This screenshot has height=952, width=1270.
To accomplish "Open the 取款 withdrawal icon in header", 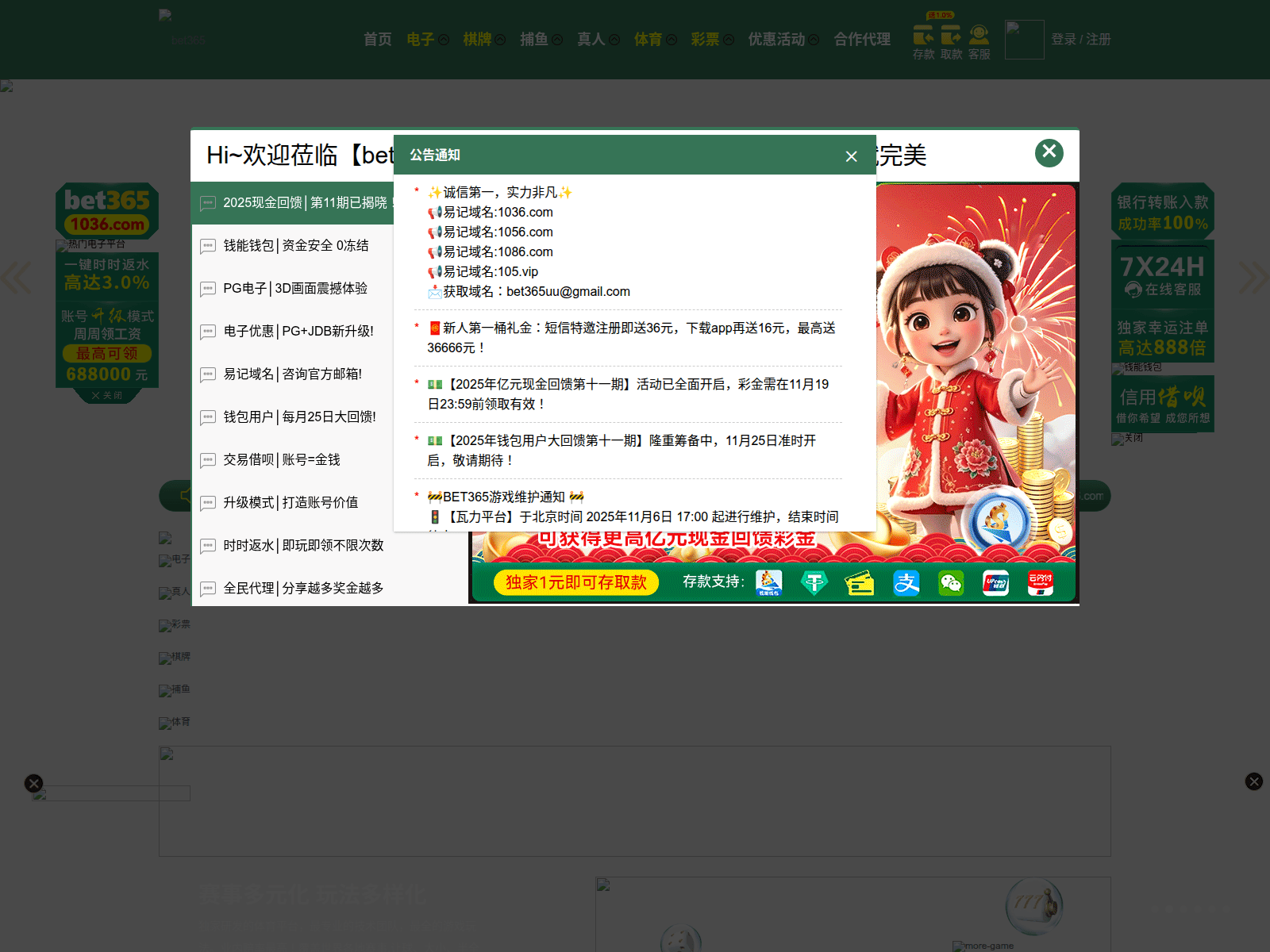I will (x=951, y=43).
